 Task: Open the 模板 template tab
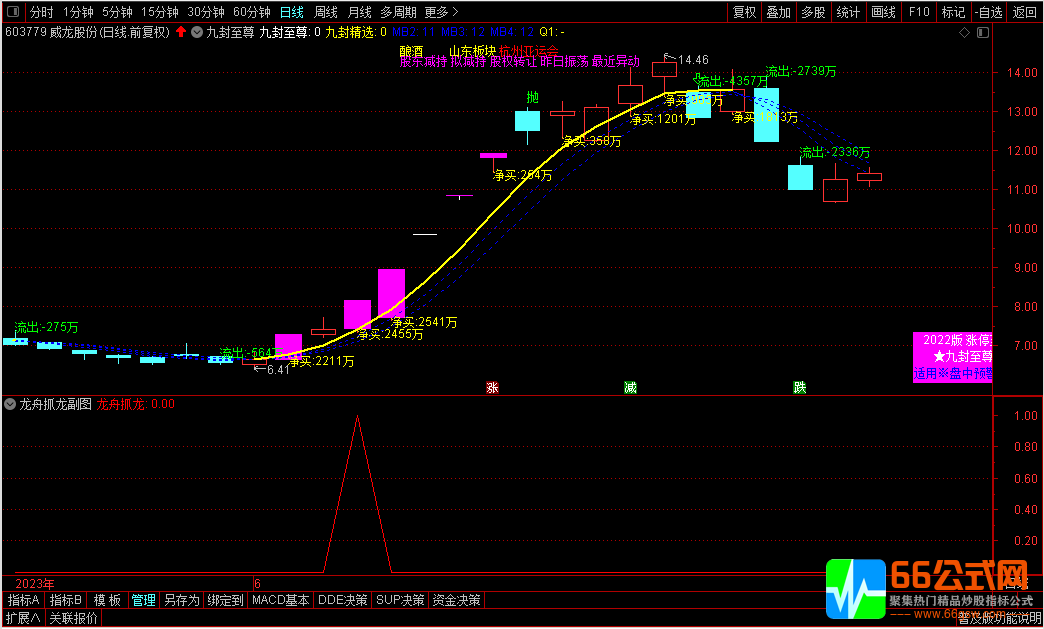tap(107, 600)
